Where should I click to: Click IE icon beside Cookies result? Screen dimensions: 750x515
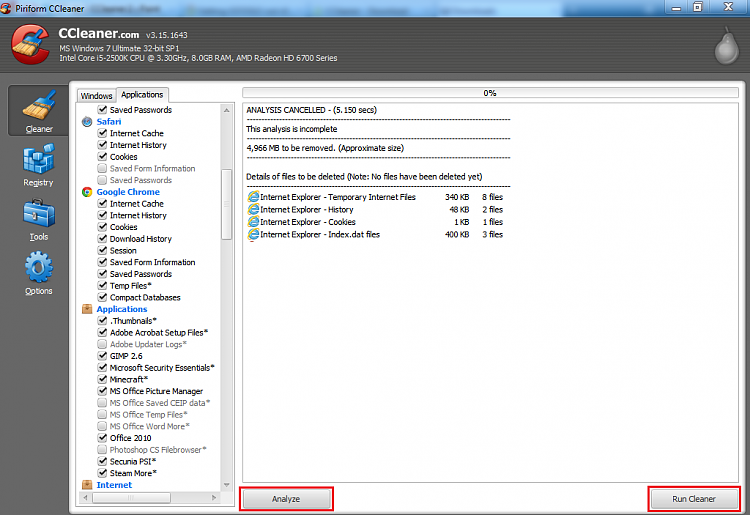tap(253, 222)
